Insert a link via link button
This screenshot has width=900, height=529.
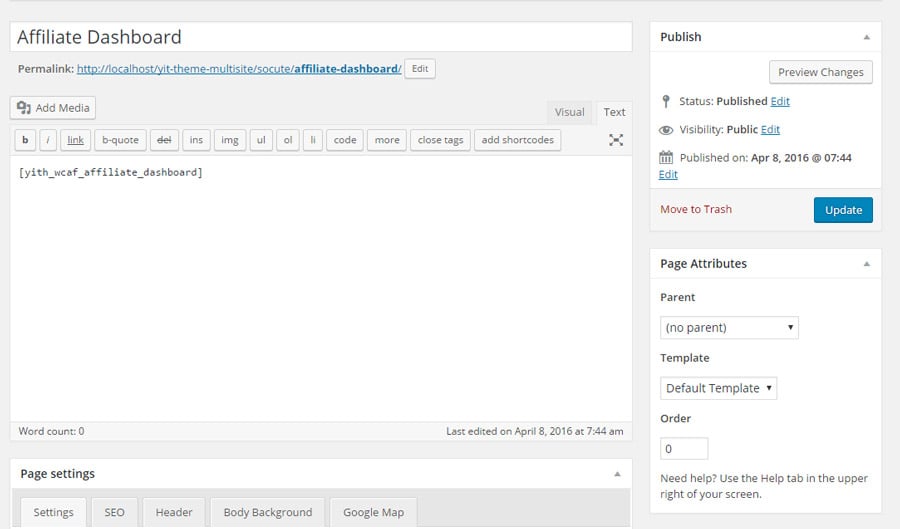[x=75, y=140]
